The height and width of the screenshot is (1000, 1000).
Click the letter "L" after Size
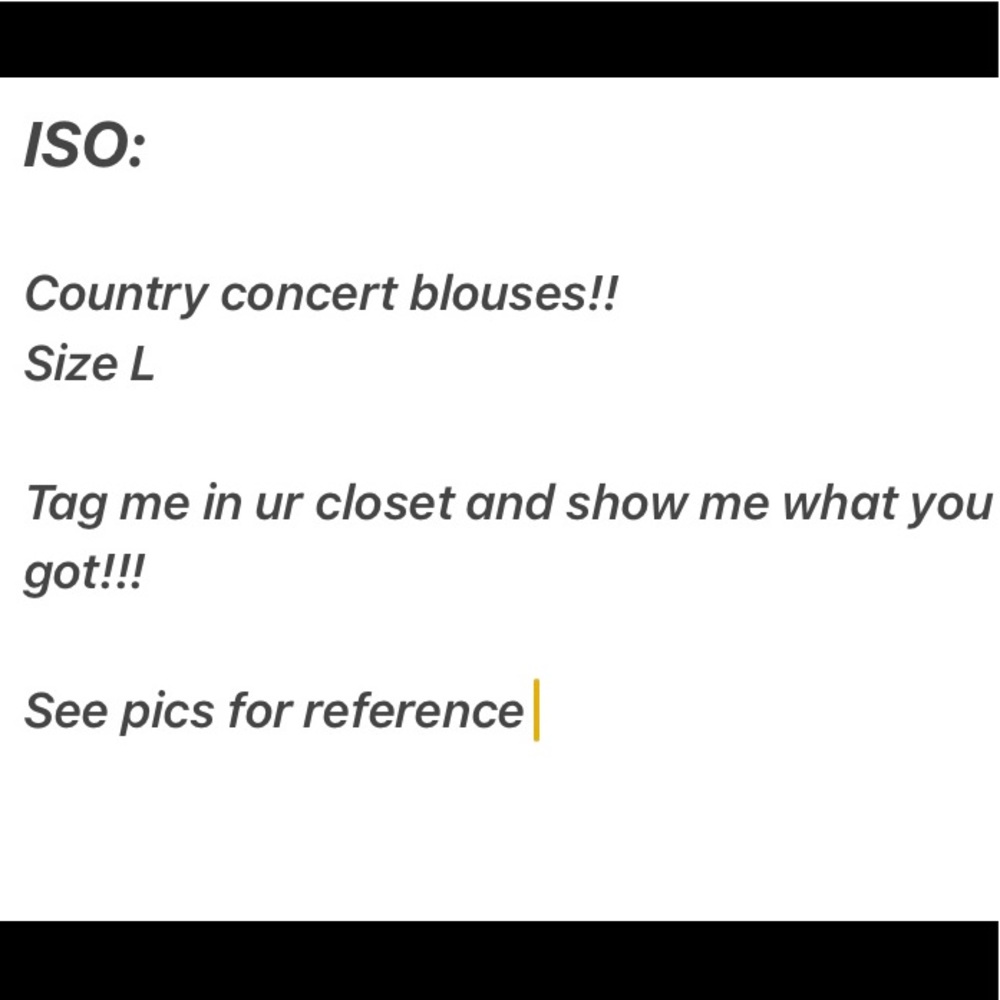click(142, 364)
